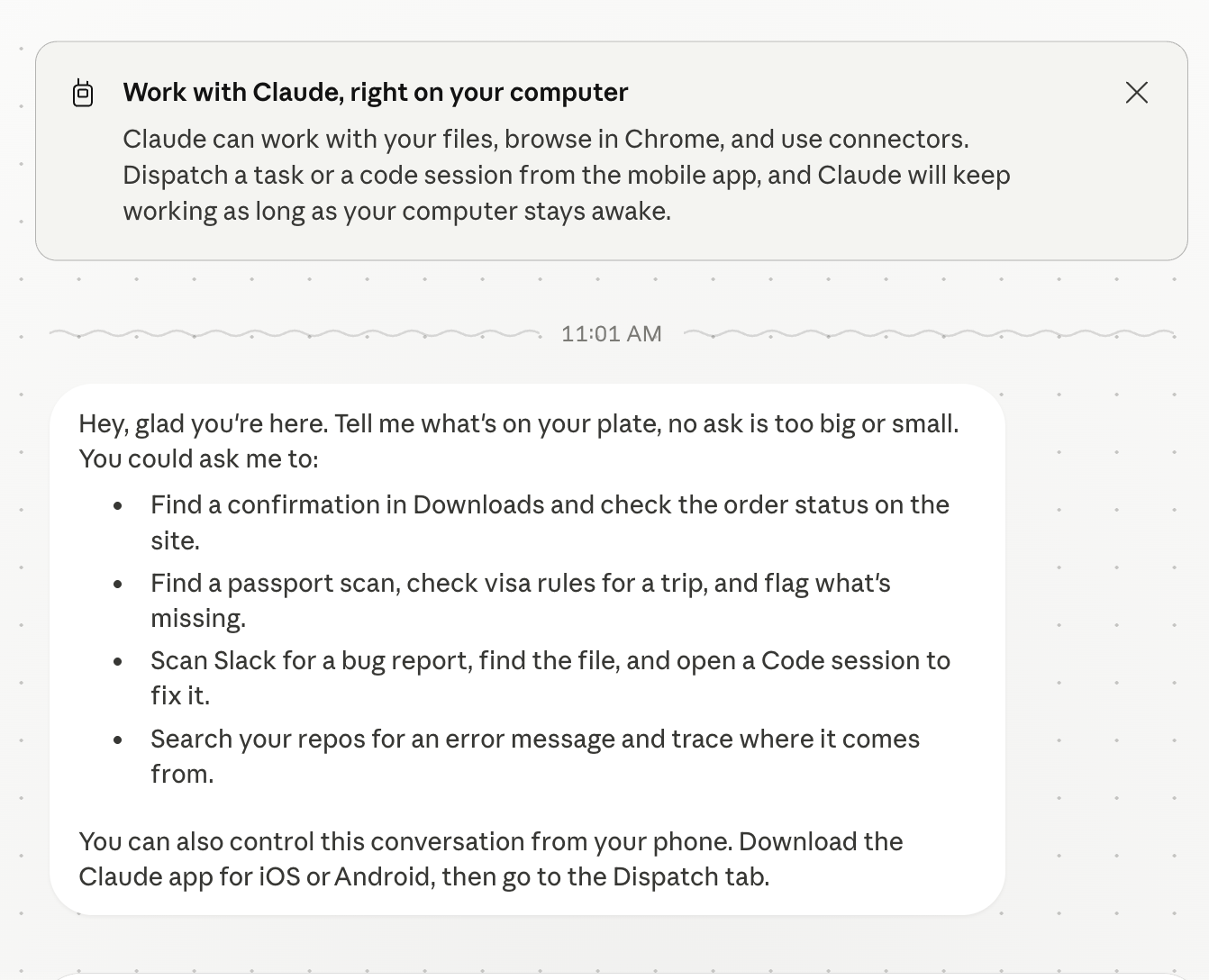
Task: Click the bullet beside the Slack suggestion
Action: (117, 662)
